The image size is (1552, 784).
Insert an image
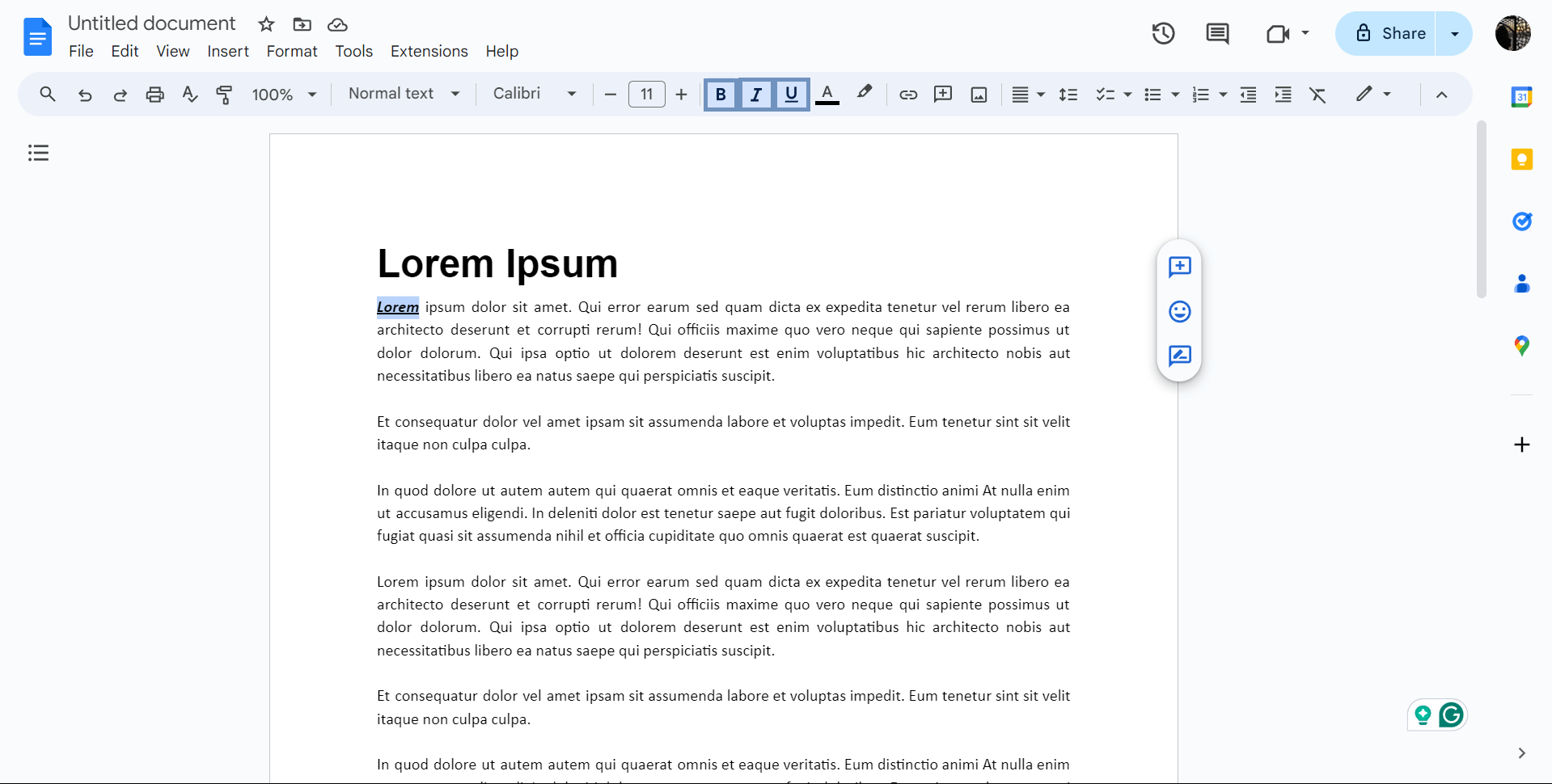coord(979,95)
